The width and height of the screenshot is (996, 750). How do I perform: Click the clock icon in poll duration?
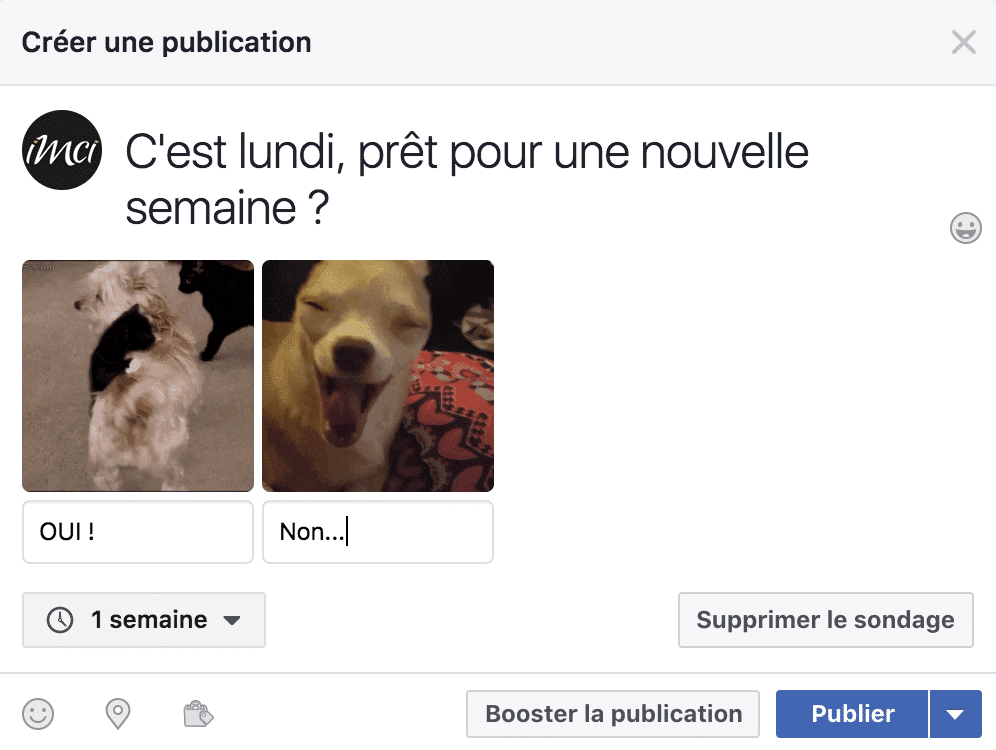(60, 620)
